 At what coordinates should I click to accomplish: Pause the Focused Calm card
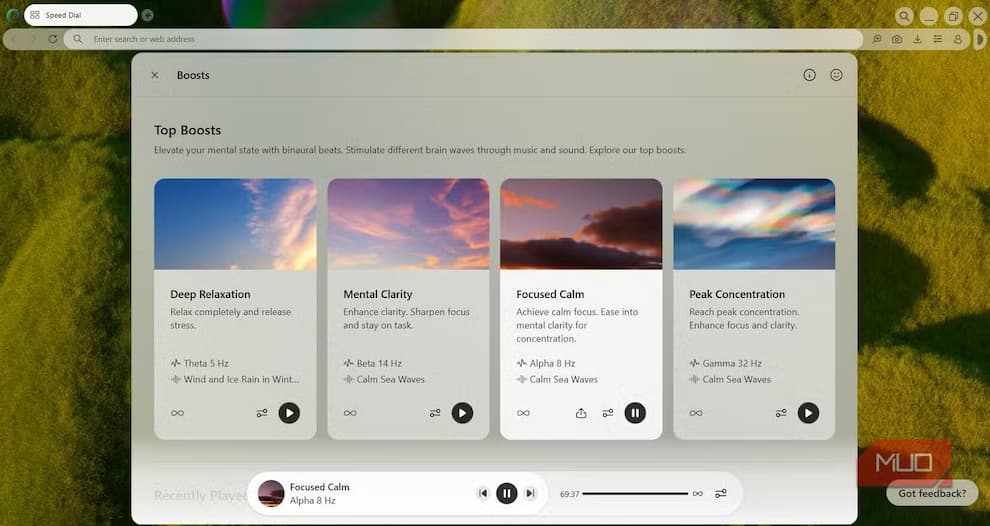(635, 412)
